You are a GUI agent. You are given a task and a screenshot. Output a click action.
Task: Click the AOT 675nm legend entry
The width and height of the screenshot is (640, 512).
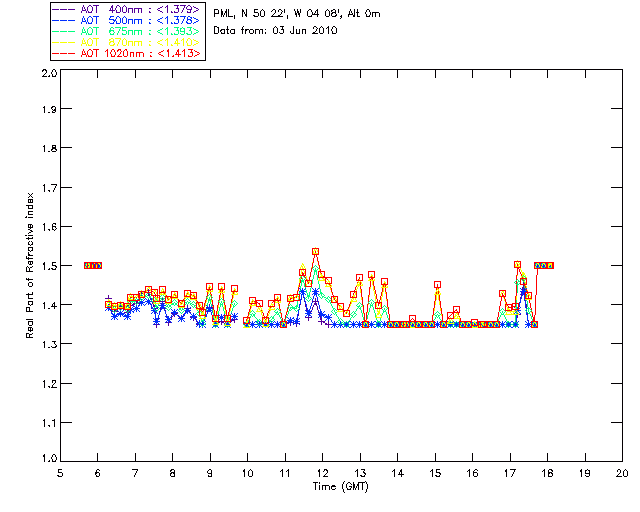click(x=127, y=31)
